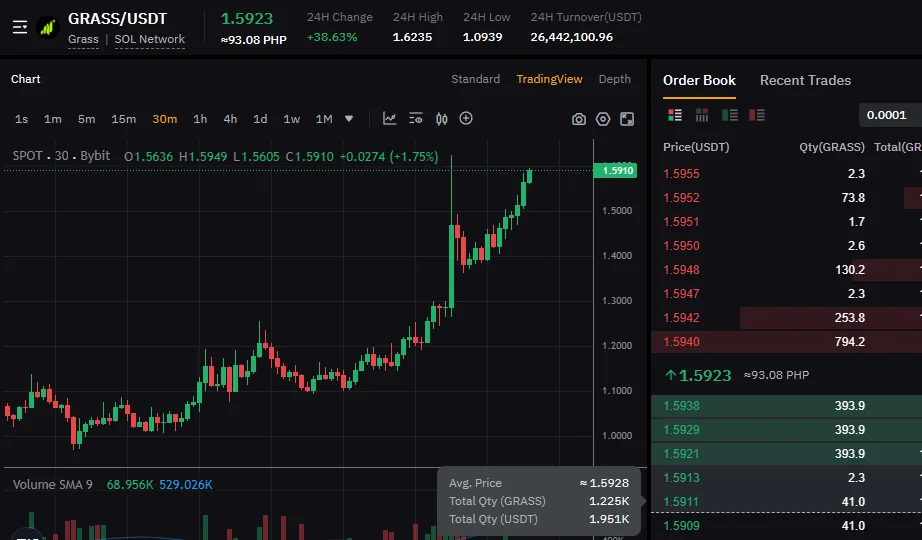Expand more timeframes dropdown arrow

click(349, 119)
